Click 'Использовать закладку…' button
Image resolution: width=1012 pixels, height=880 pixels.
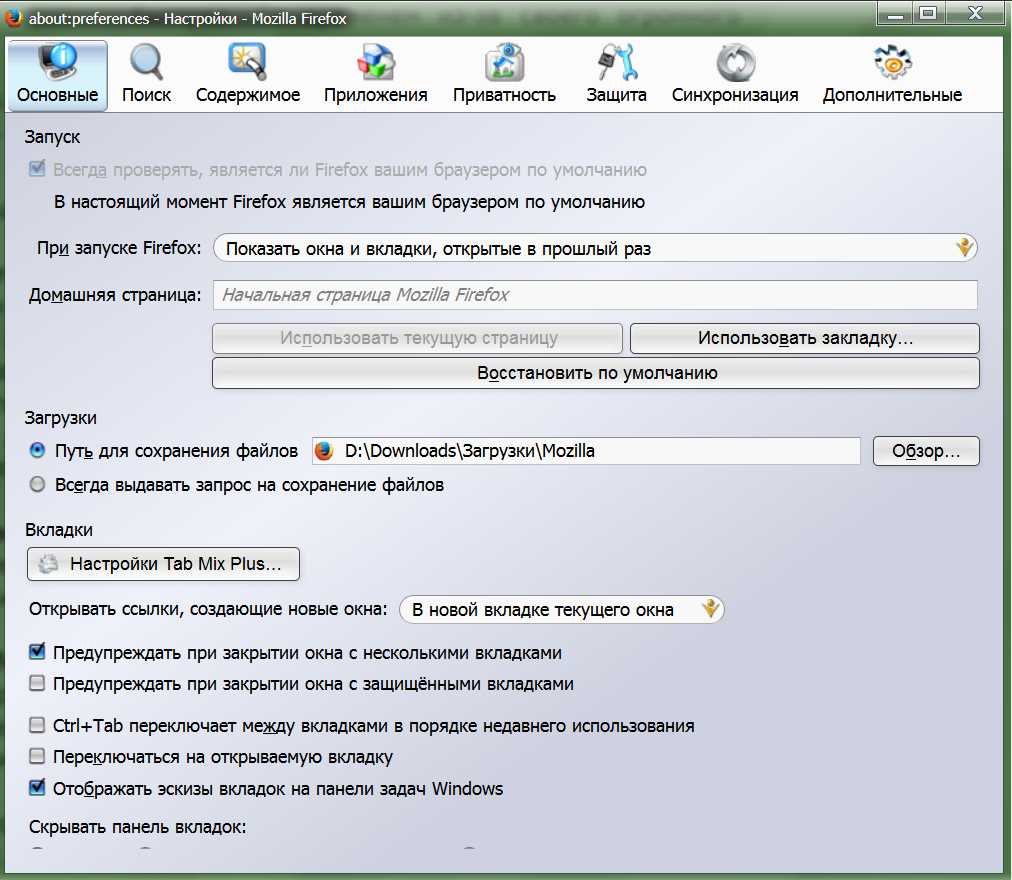(804, 338)
